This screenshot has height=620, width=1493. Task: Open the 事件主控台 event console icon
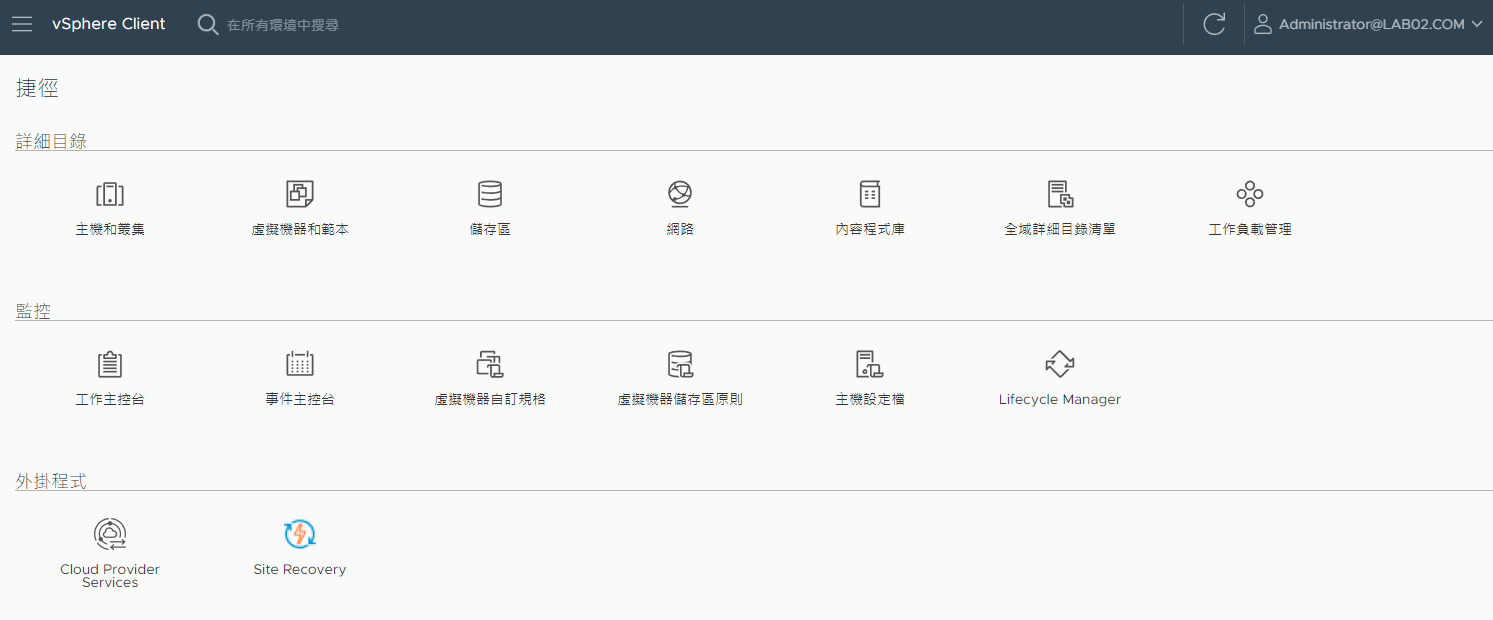tap(300, 364)
